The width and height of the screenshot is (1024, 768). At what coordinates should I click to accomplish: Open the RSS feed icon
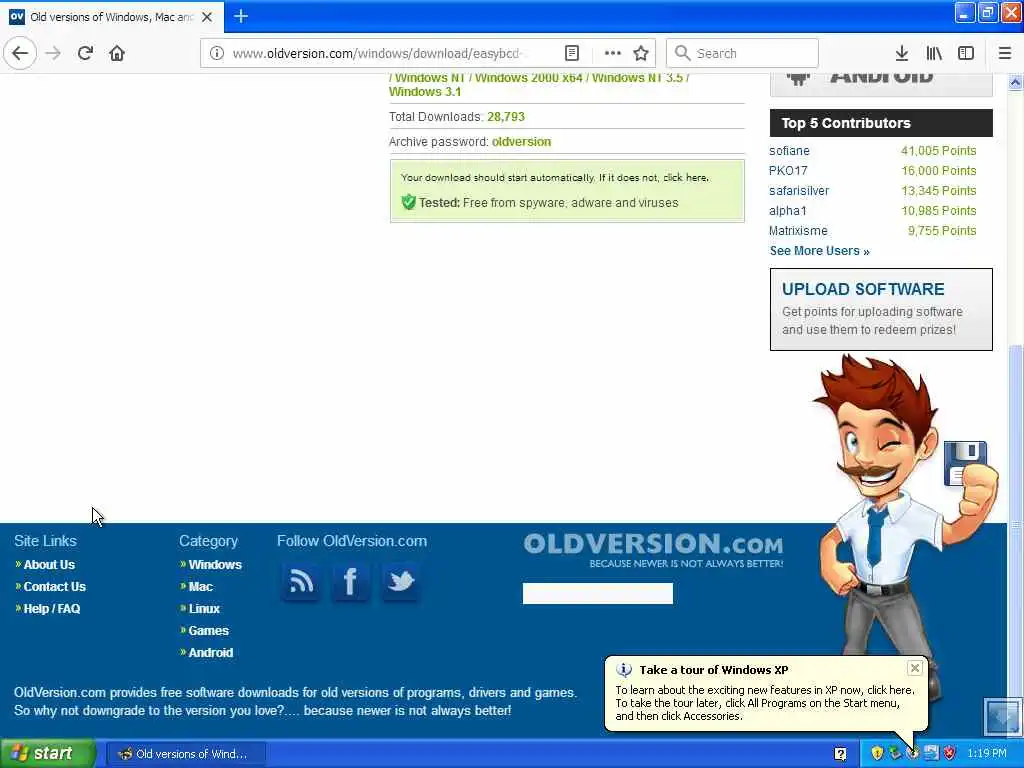point(301,581)
